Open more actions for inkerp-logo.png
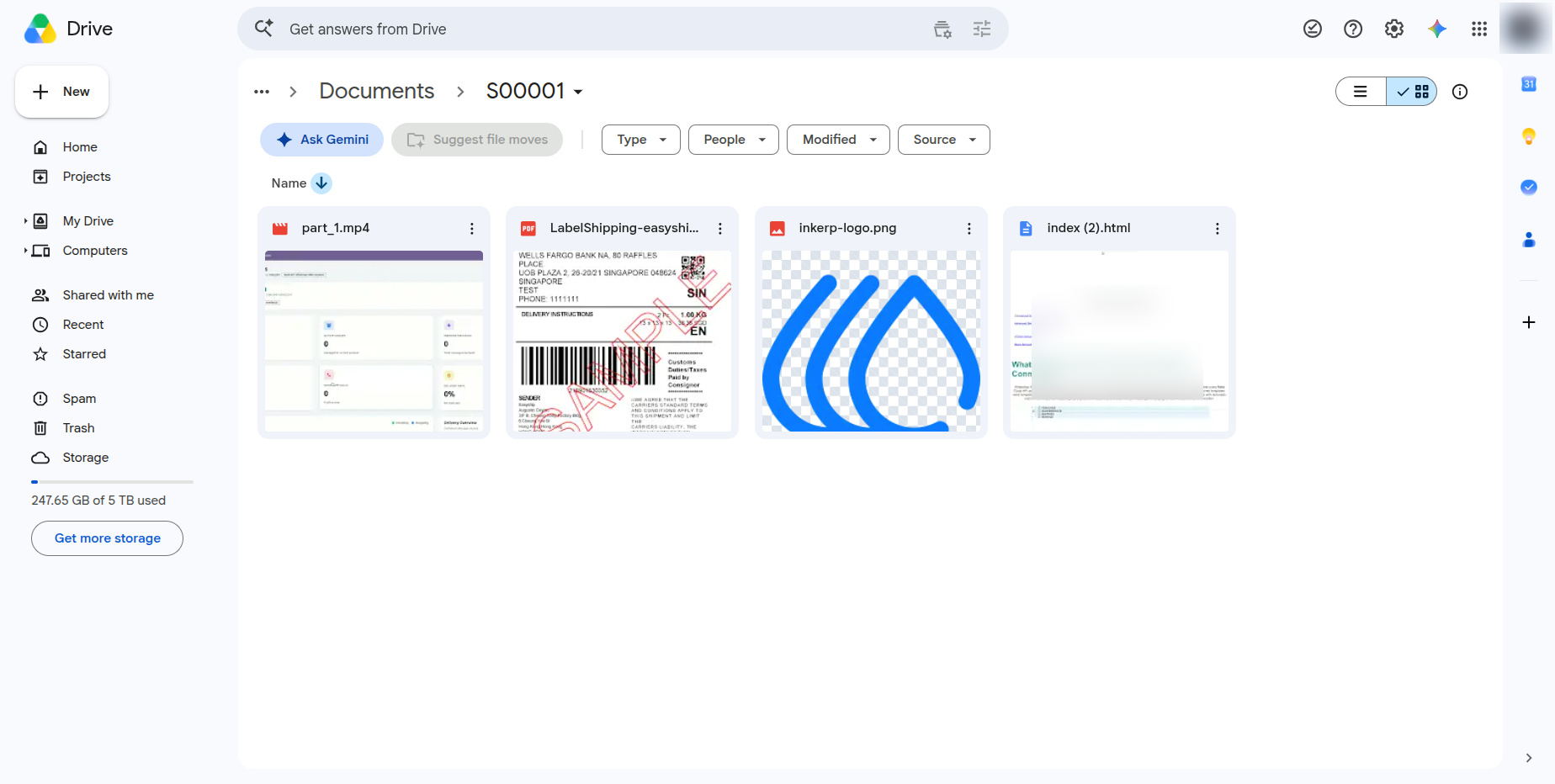 969,229
